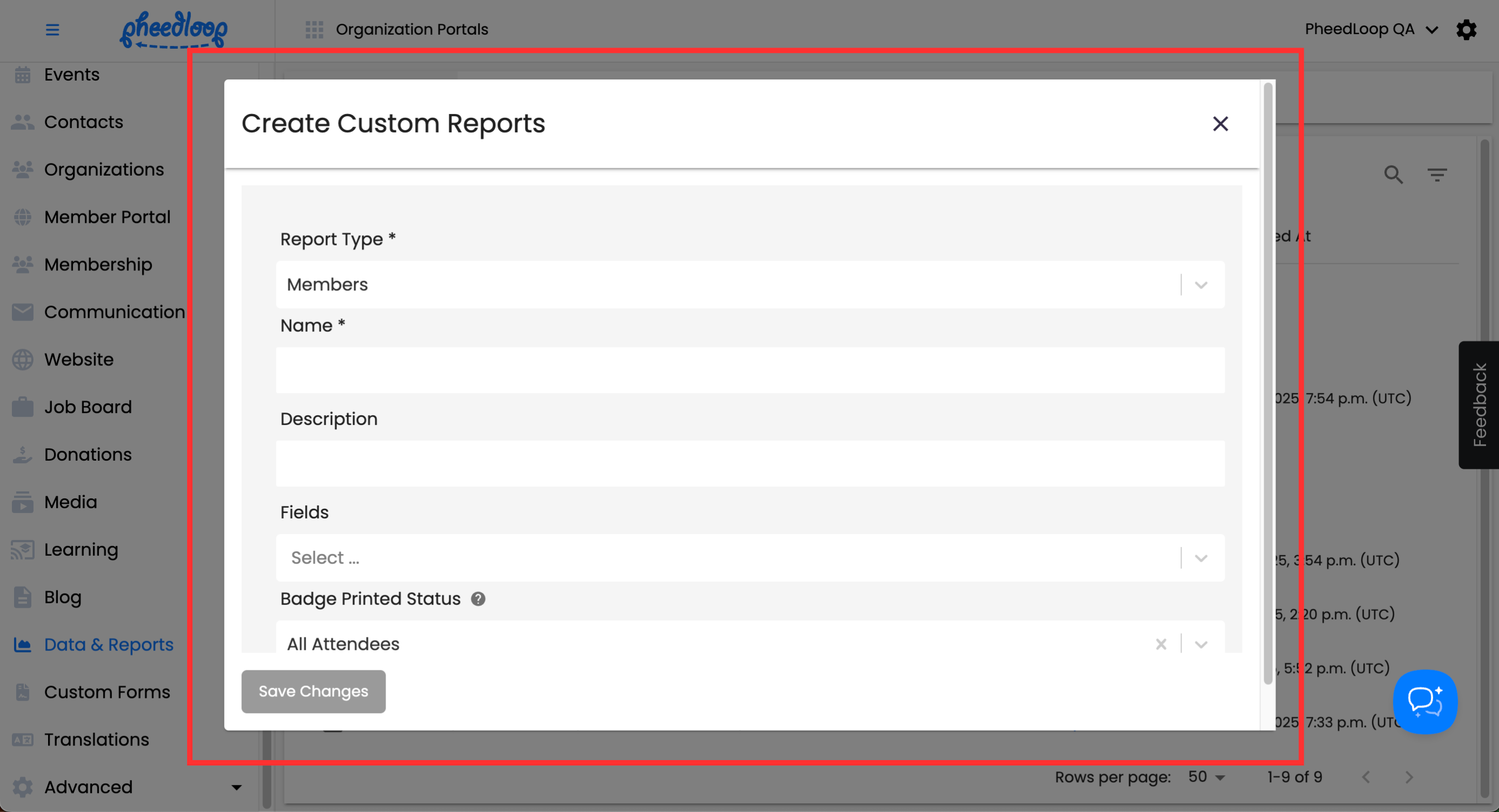Open the Report Type dropdown

tap(1201, 285)
